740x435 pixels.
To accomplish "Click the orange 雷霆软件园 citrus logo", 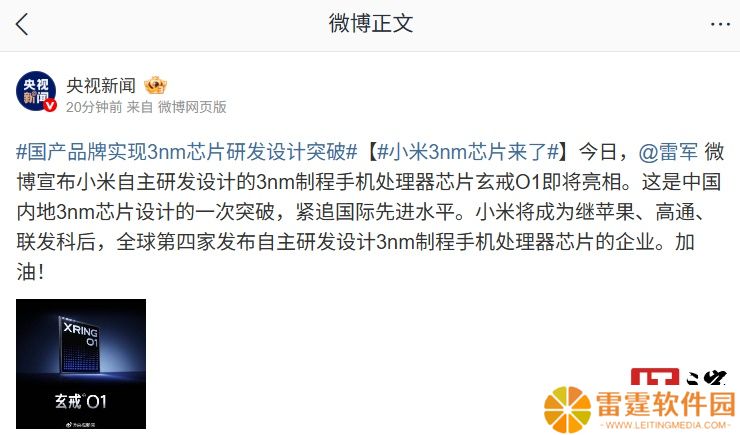I will coord(567,409).
